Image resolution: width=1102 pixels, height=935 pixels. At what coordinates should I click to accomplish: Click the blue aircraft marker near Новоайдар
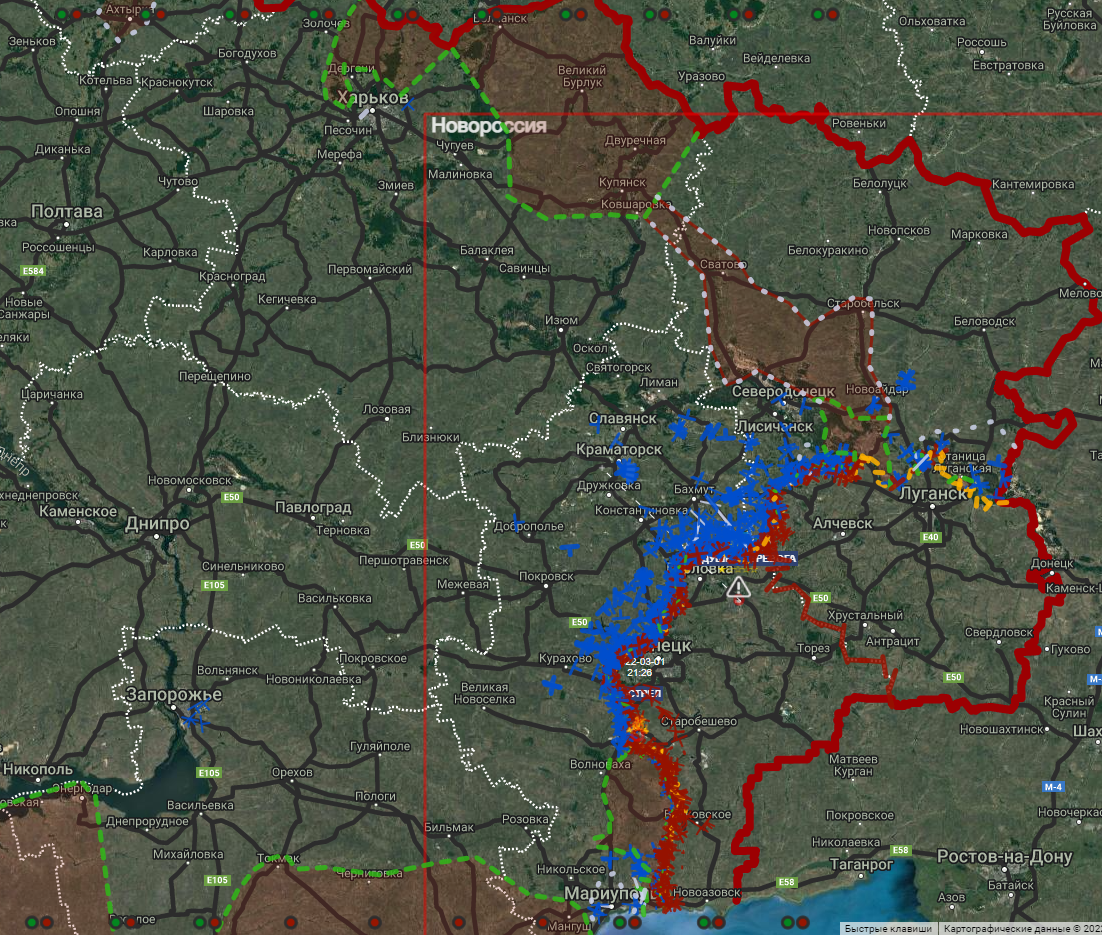coord(905,380)
